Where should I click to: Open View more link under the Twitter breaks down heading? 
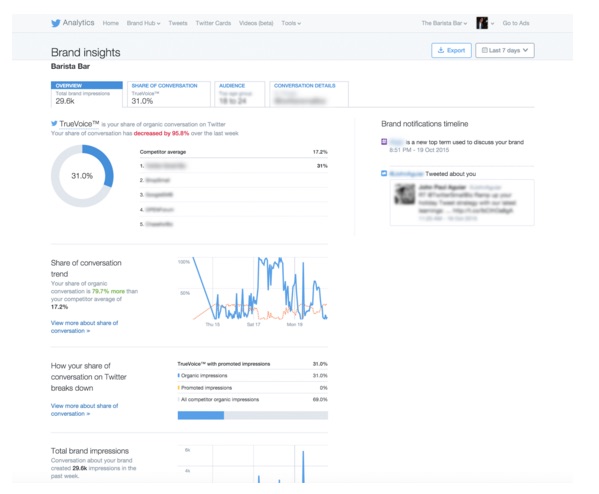[84, 410]
